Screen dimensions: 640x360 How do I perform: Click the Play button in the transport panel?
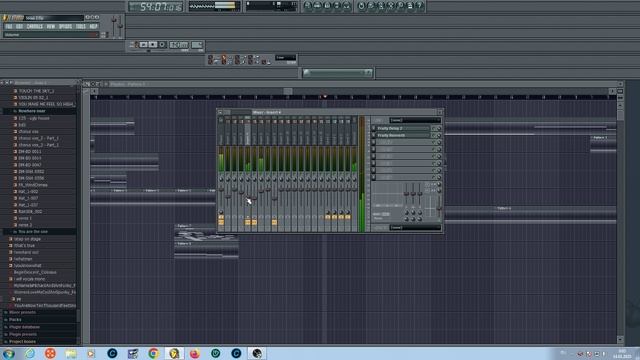(144, 44)
